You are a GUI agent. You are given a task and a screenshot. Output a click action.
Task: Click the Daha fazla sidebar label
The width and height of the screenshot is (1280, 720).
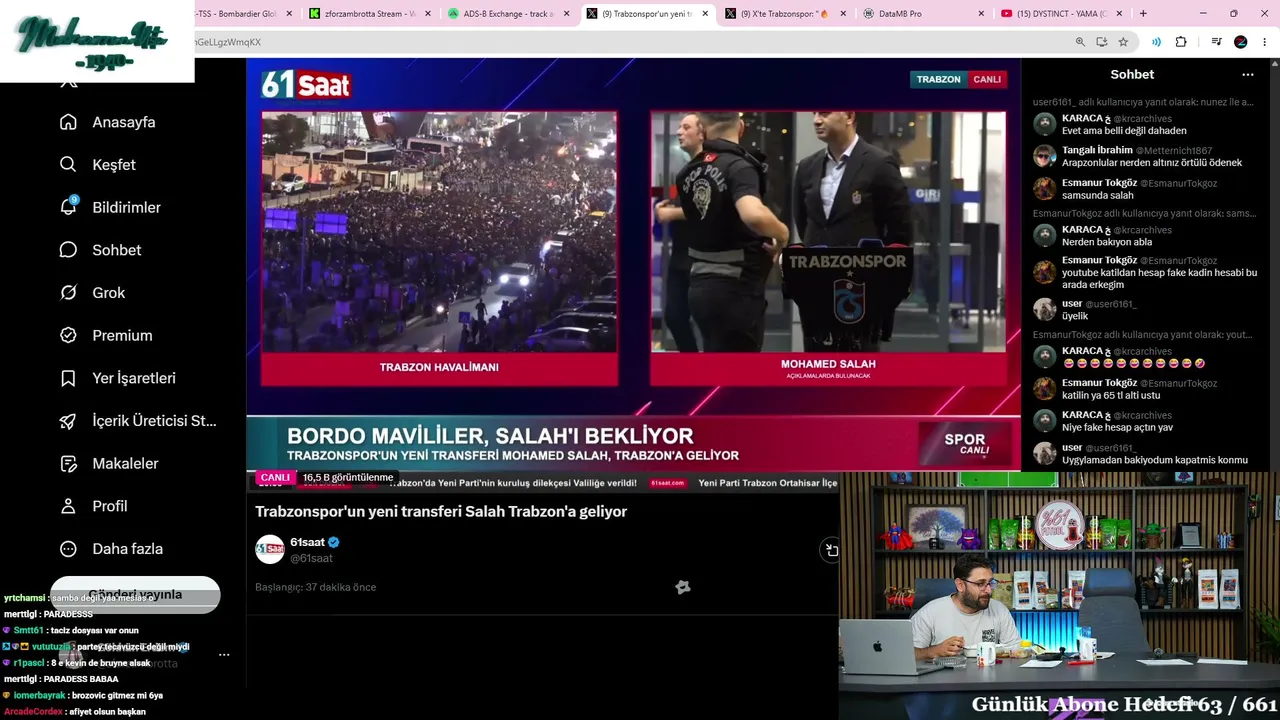click(x=128, y=549)
